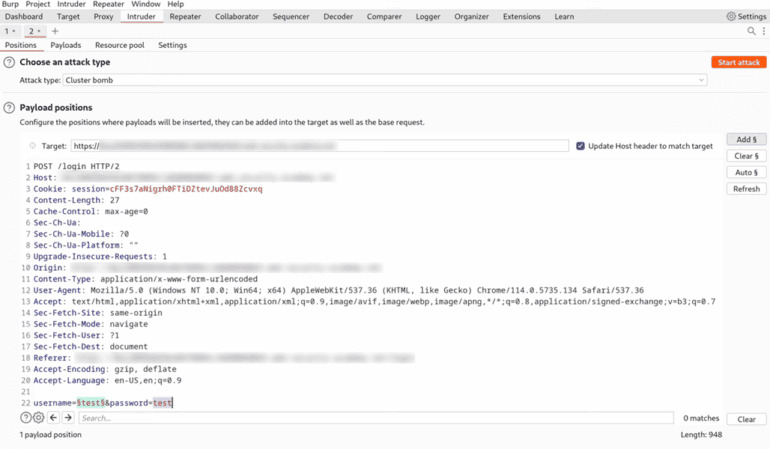The width and height of the screenshot is (770, 449).
Task: Switch to the Payloads sub-tab
Action: (66, 45)
